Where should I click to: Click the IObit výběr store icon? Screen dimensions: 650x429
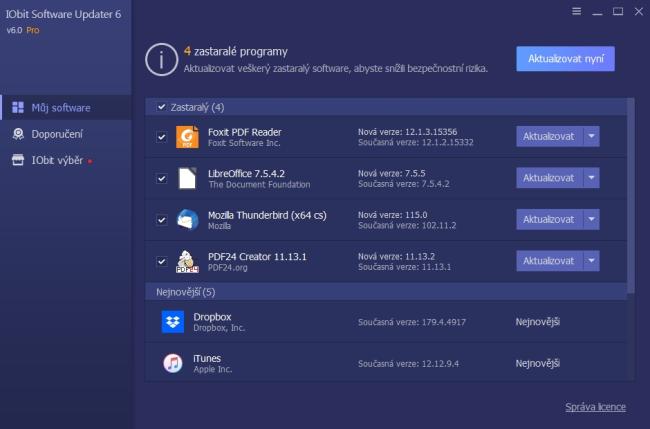18,160
